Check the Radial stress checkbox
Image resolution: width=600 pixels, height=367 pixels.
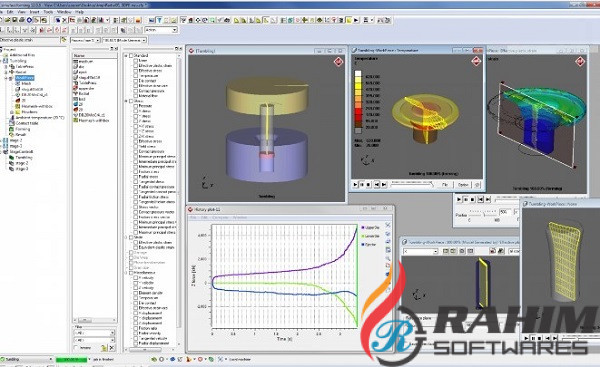[135, 177]
